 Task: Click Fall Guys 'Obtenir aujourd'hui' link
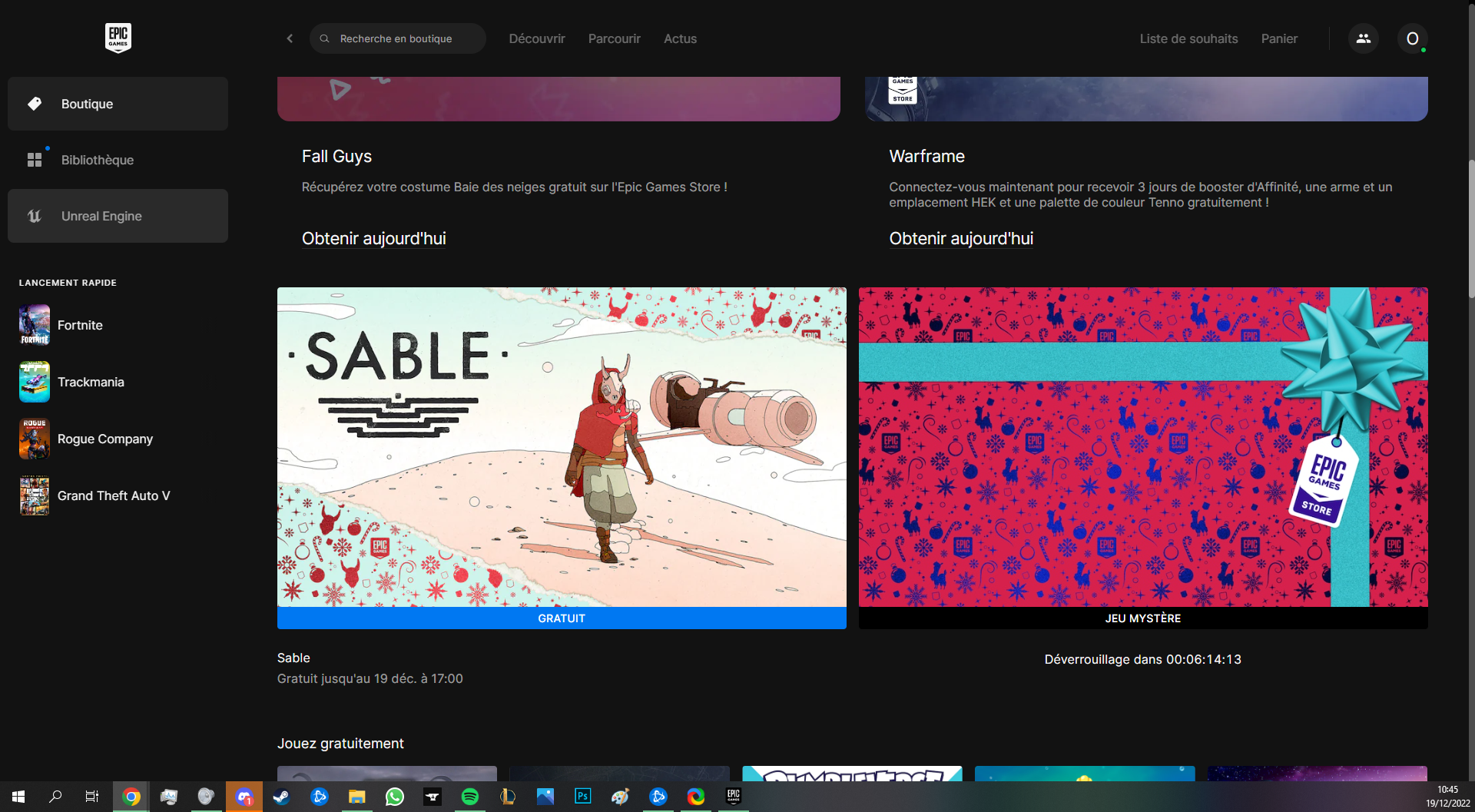coord(373,238)
